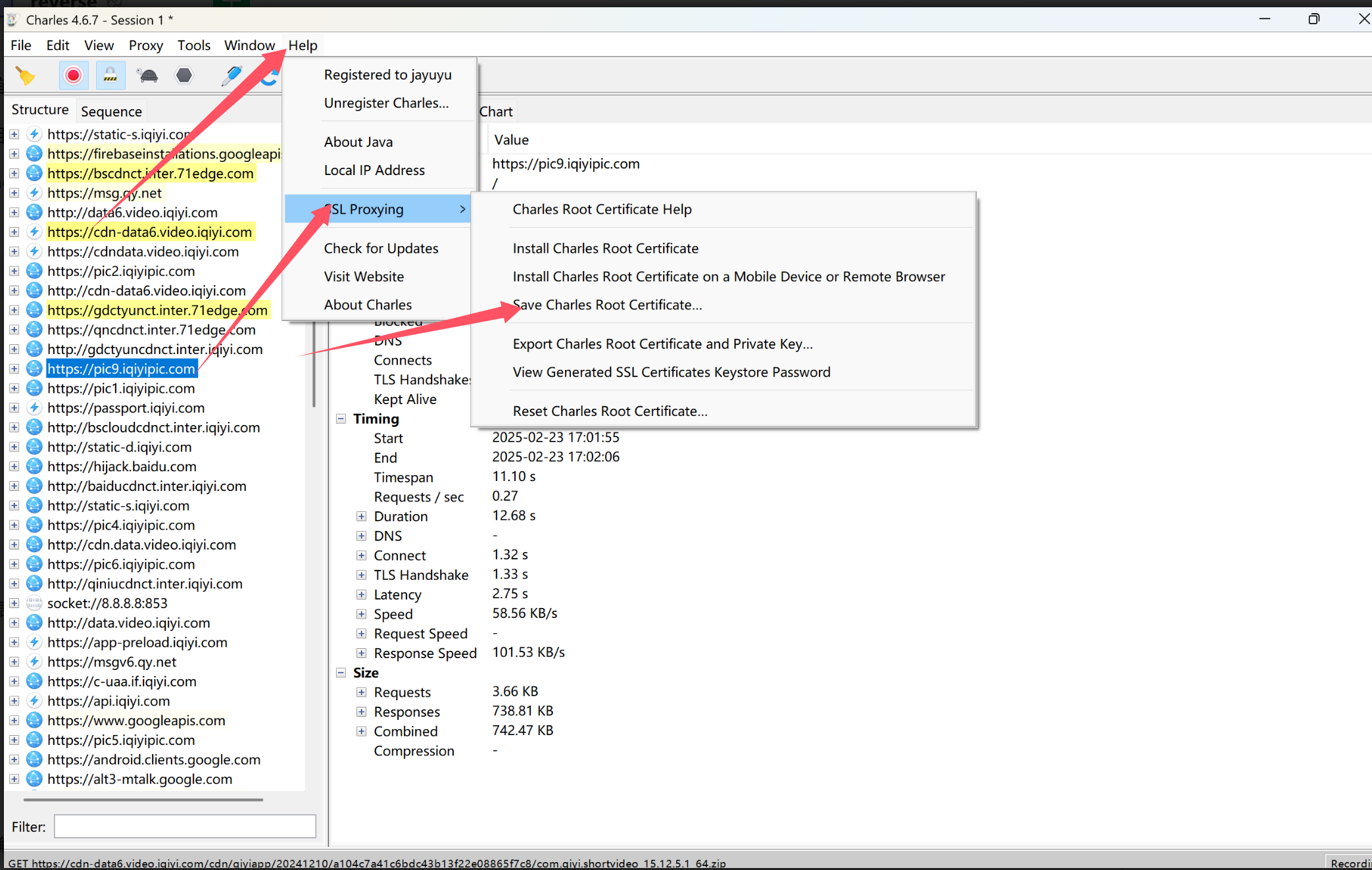This screenshot has width=1372, height=870.
Task: Click the Filter text field
Action: click(185, 827)
